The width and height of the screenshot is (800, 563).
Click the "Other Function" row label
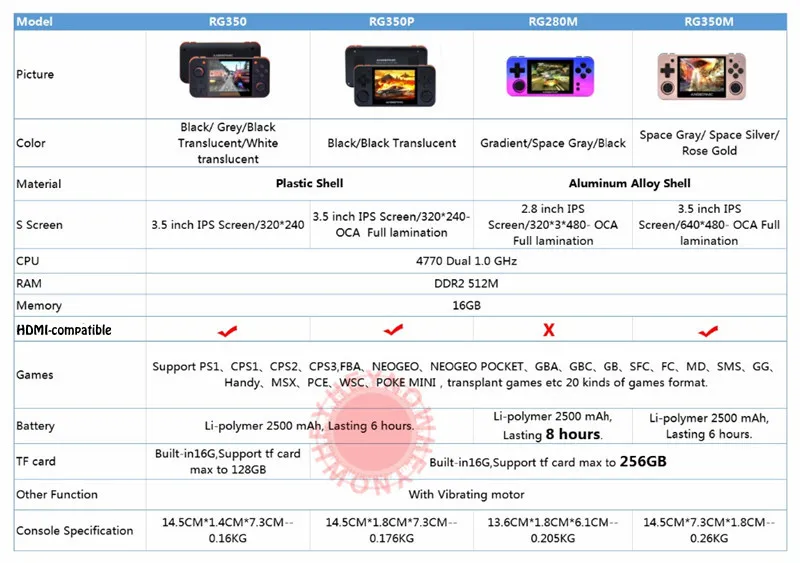point(57,494)
